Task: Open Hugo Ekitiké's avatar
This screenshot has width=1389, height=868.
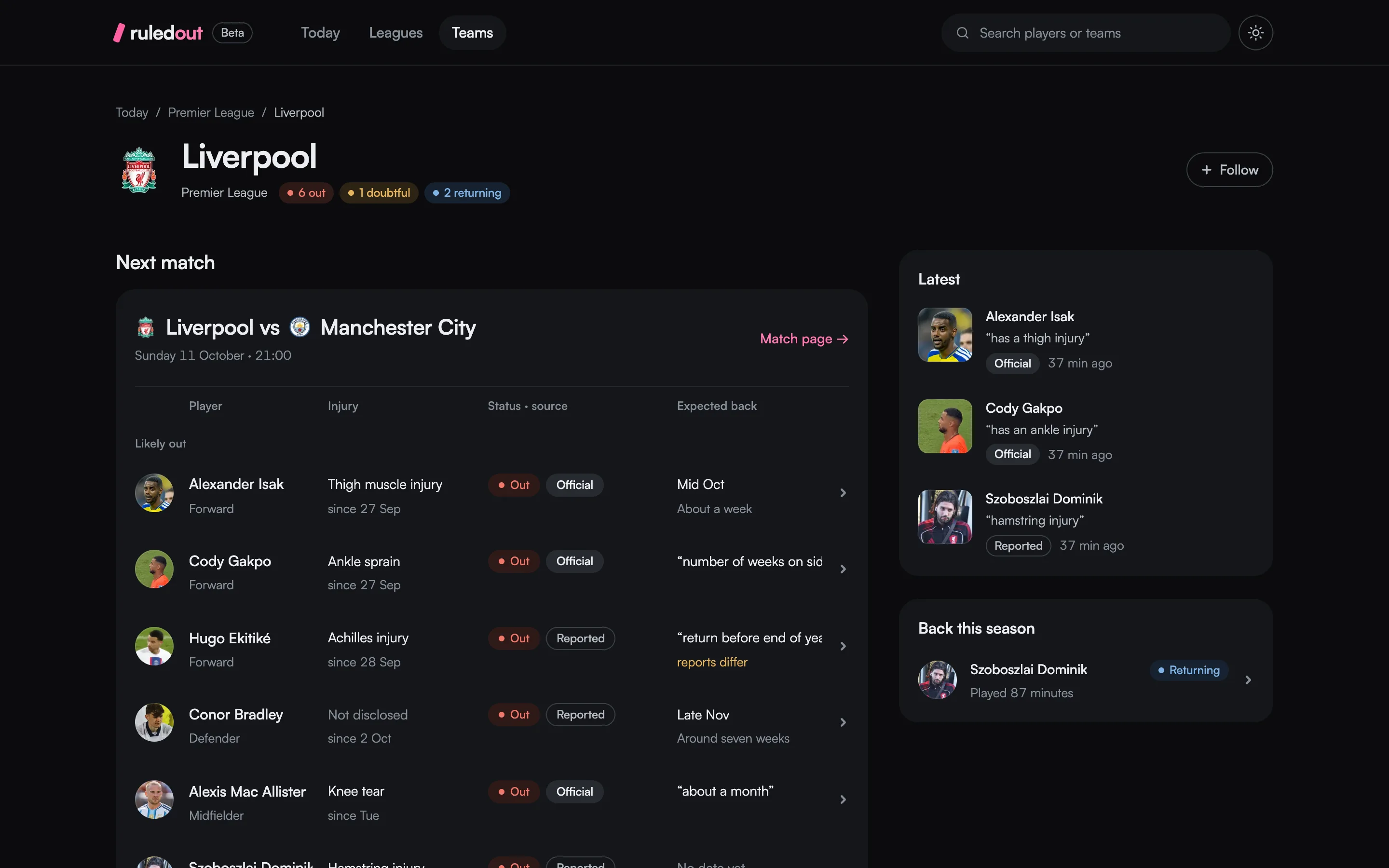Action: pyautogui.click(x=154, y=646)
